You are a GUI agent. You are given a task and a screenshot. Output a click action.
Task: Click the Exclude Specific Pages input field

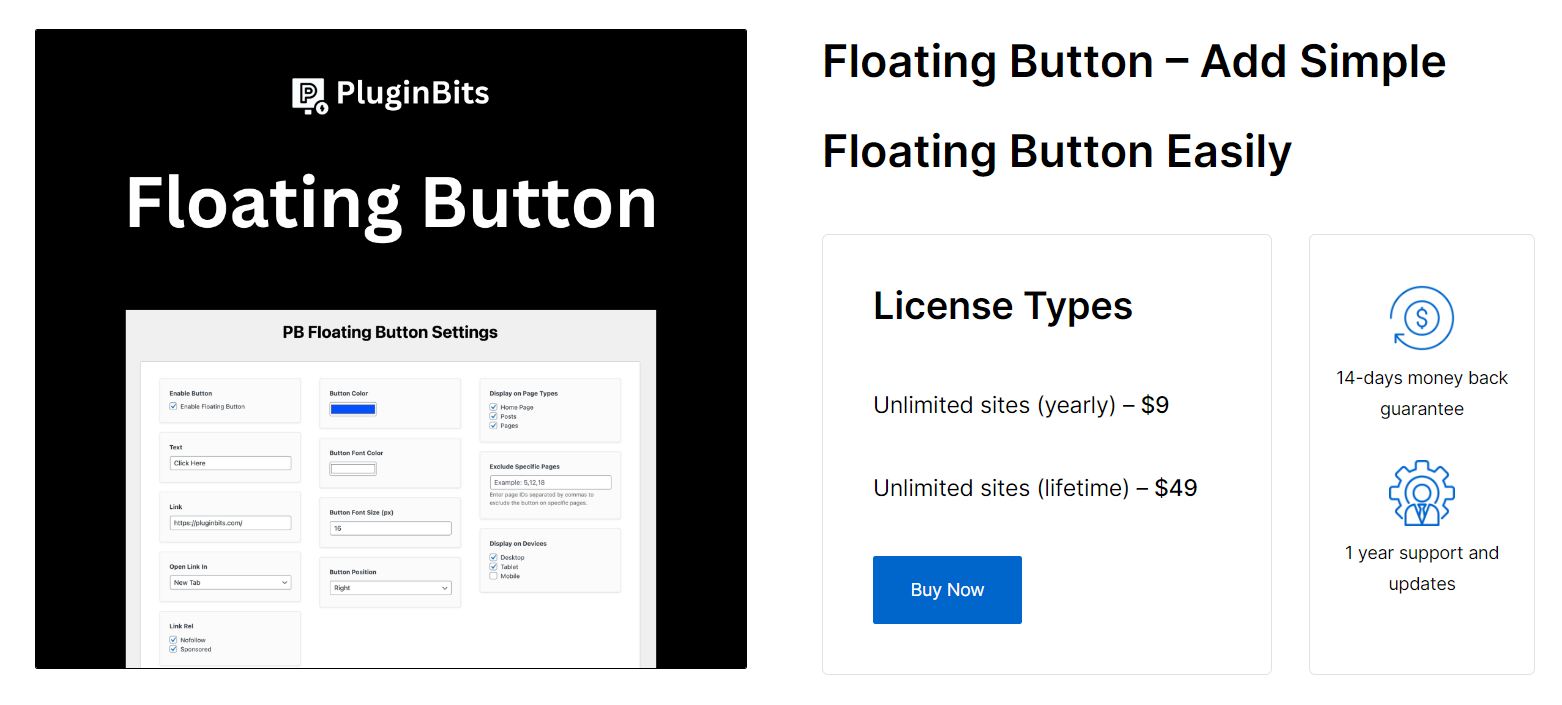click(550, 482)
